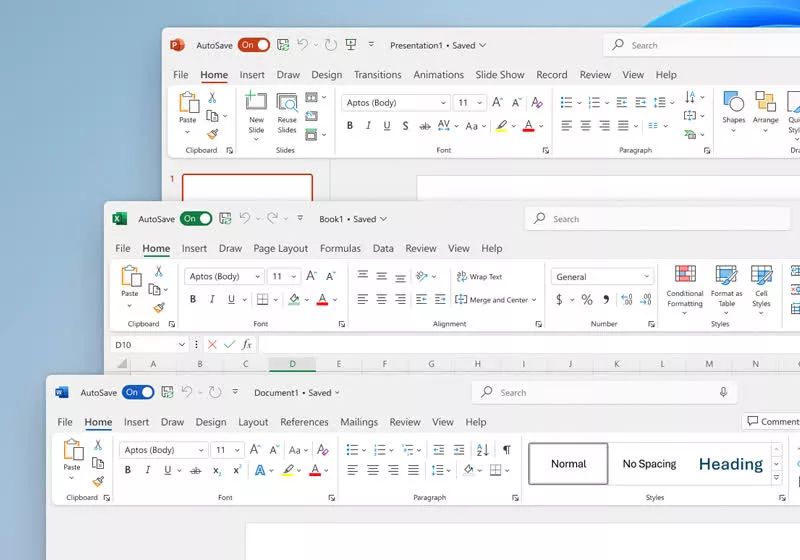Toggle Bold in PowerPoint font group
Image resolution: width=800 pixels, height=560 pixels.
(x=349, y=125)
